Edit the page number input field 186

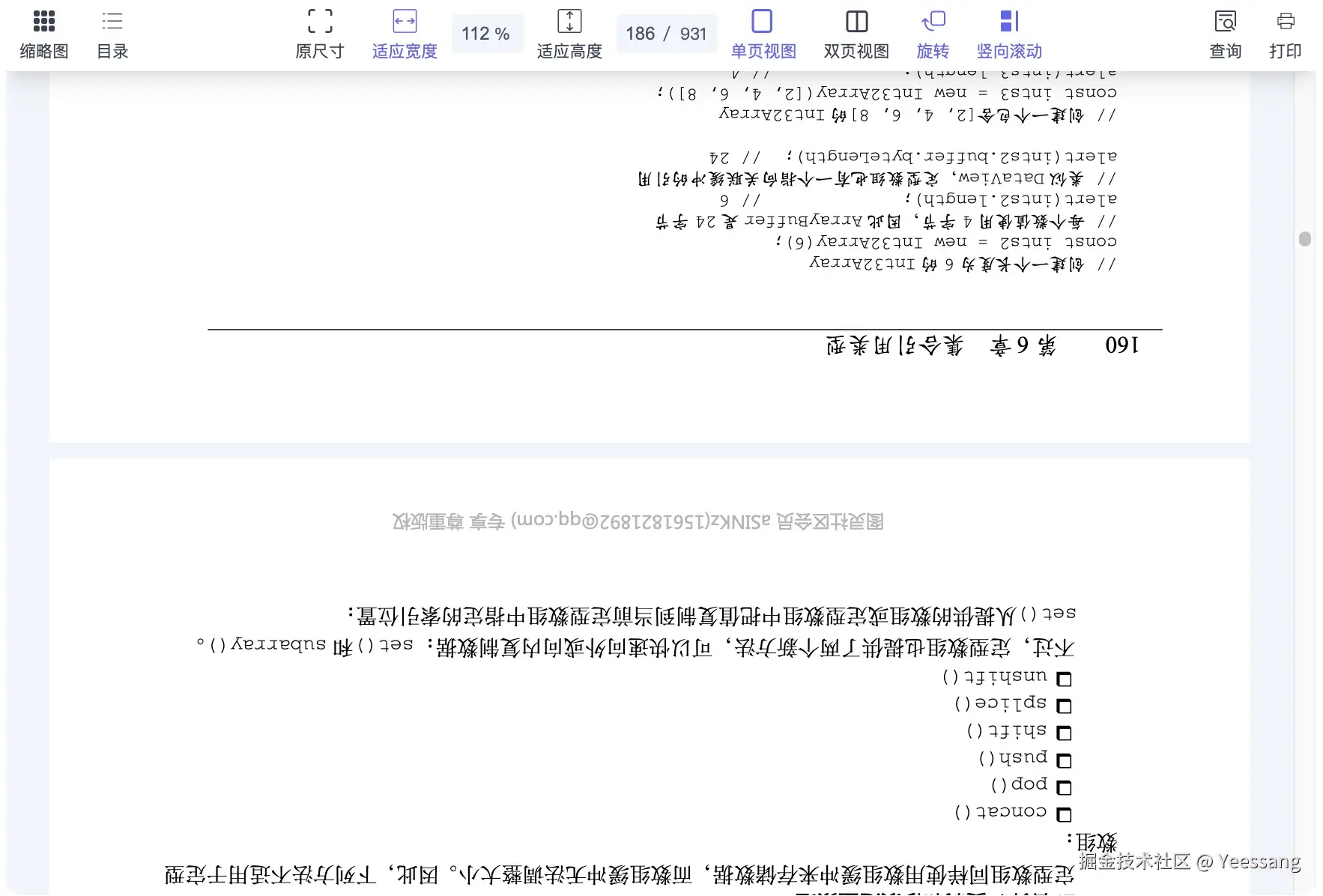(641, 33)
